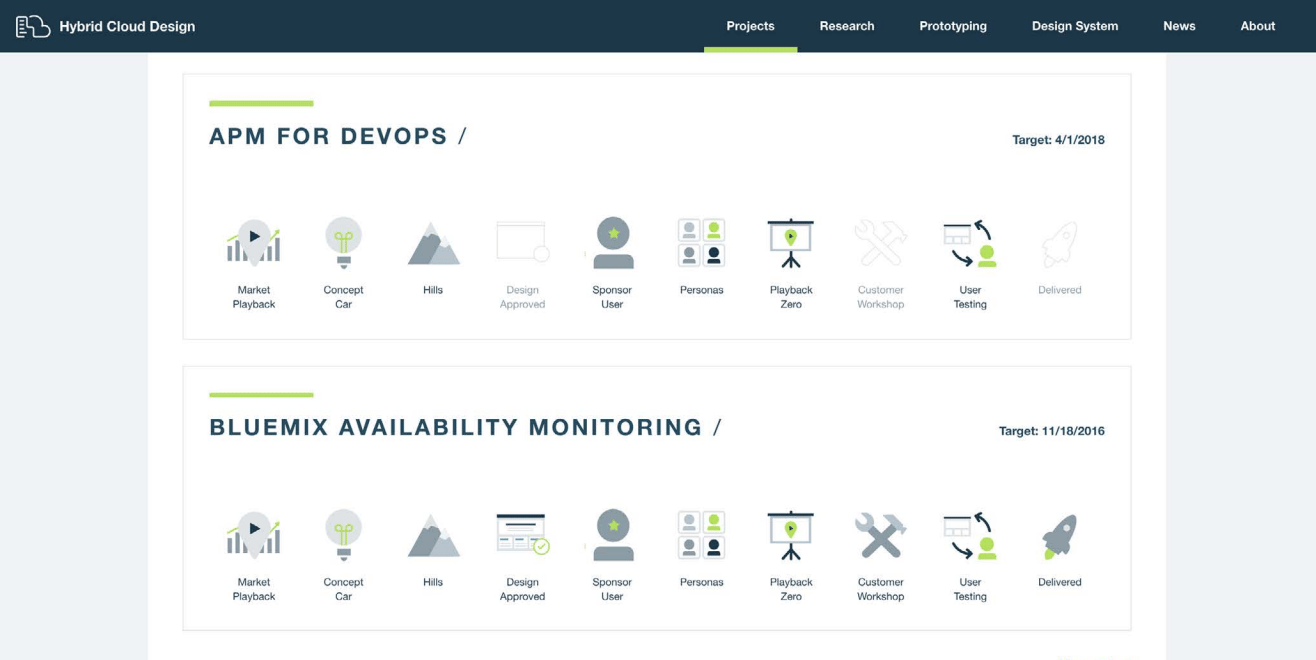Select the User Testing milestone icon
This screenshot has width=1316, height=660.
pyautogui.click(x=969, y=240)
